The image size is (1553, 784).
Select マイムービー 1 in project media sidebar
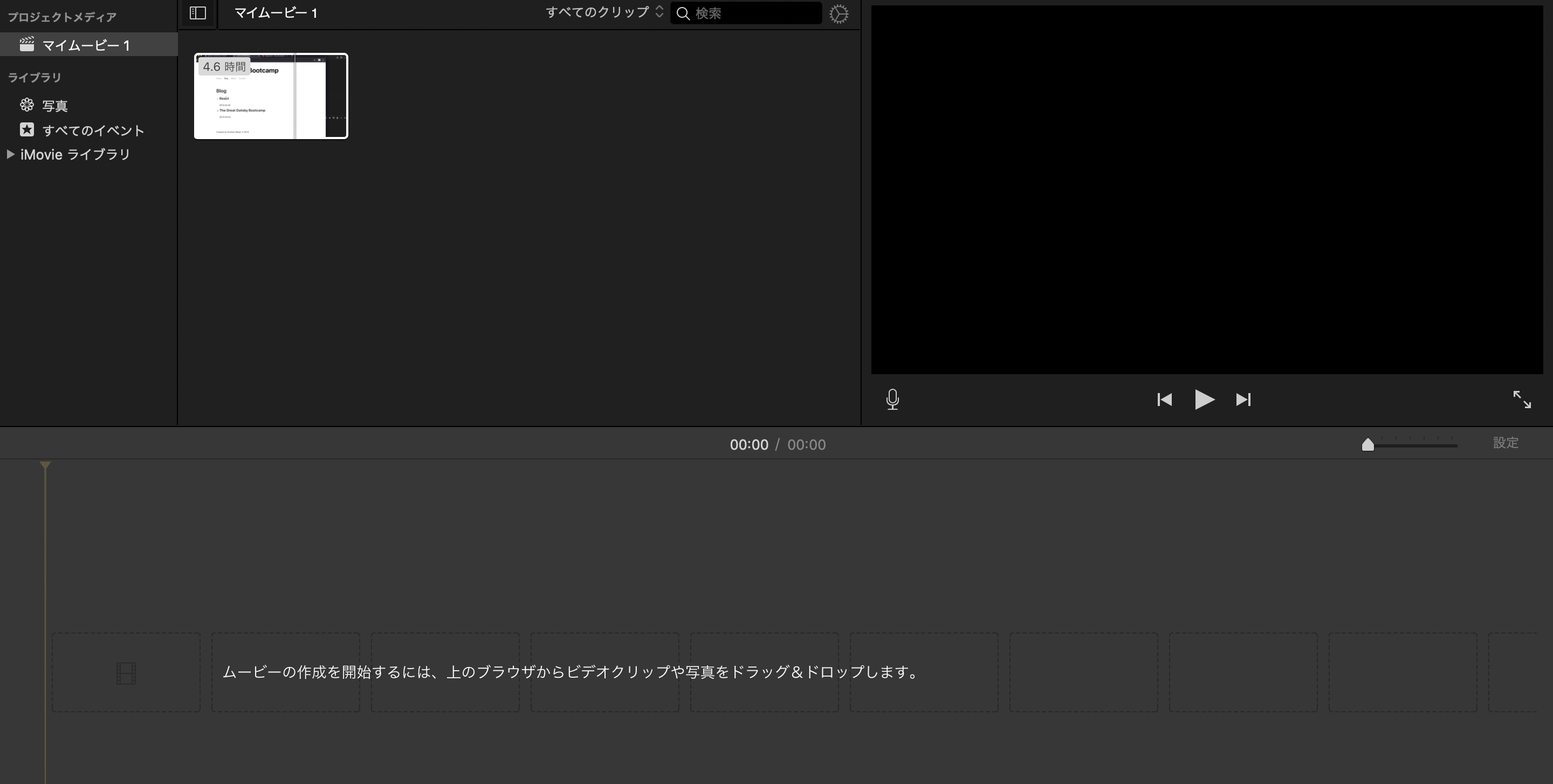click(86, 45)
